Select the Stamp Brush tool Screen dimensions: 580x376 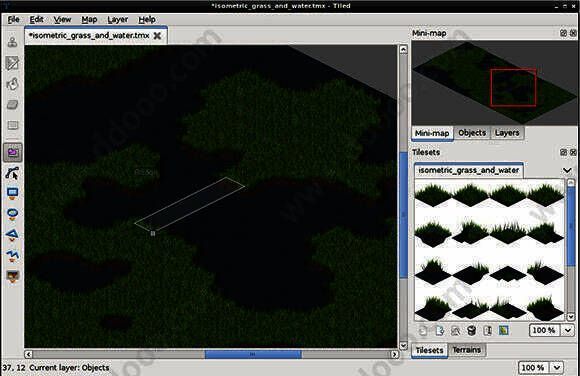click(13, 42)
